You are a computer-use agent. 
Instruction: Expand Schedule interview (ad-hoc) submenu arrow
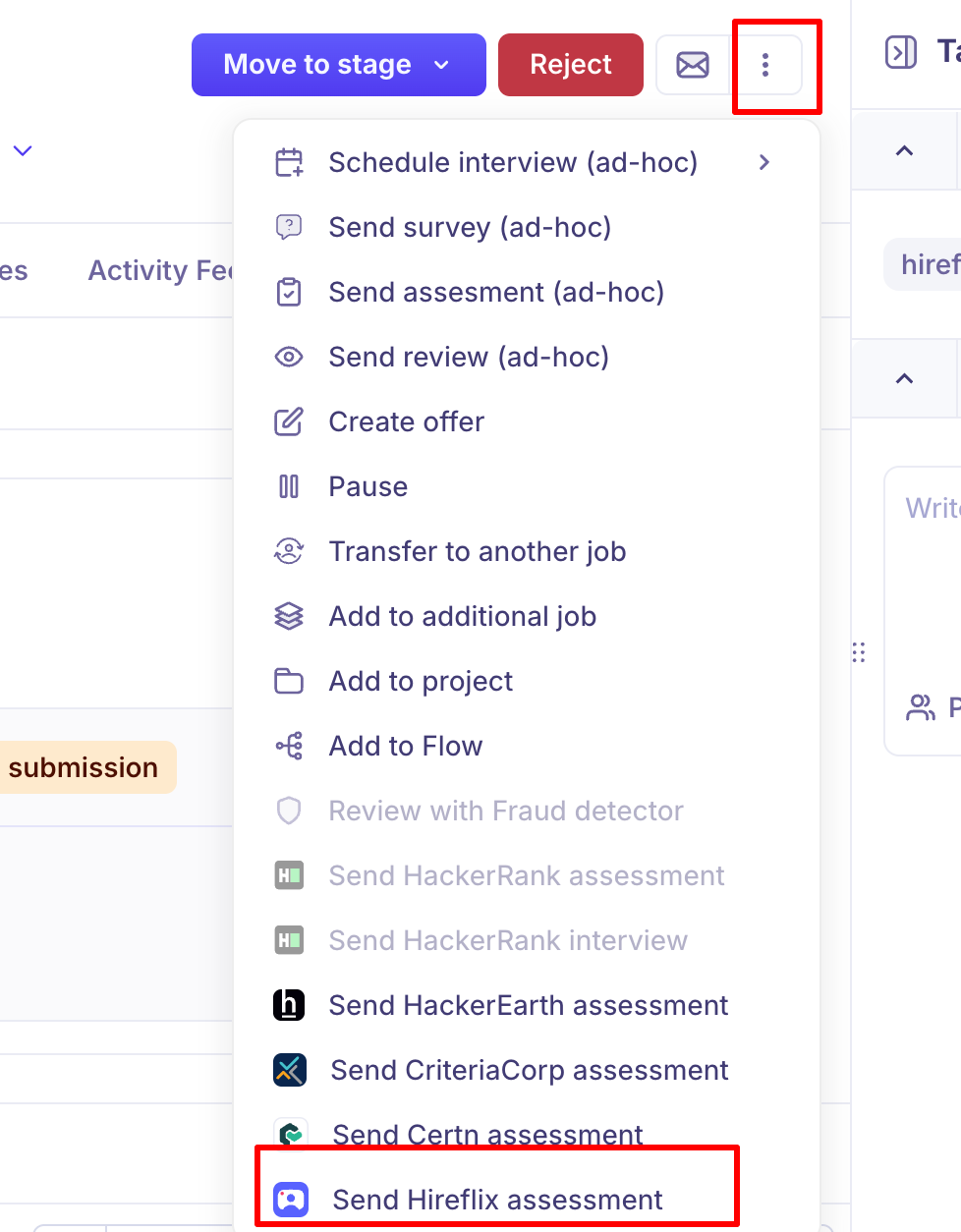point(764,162)
